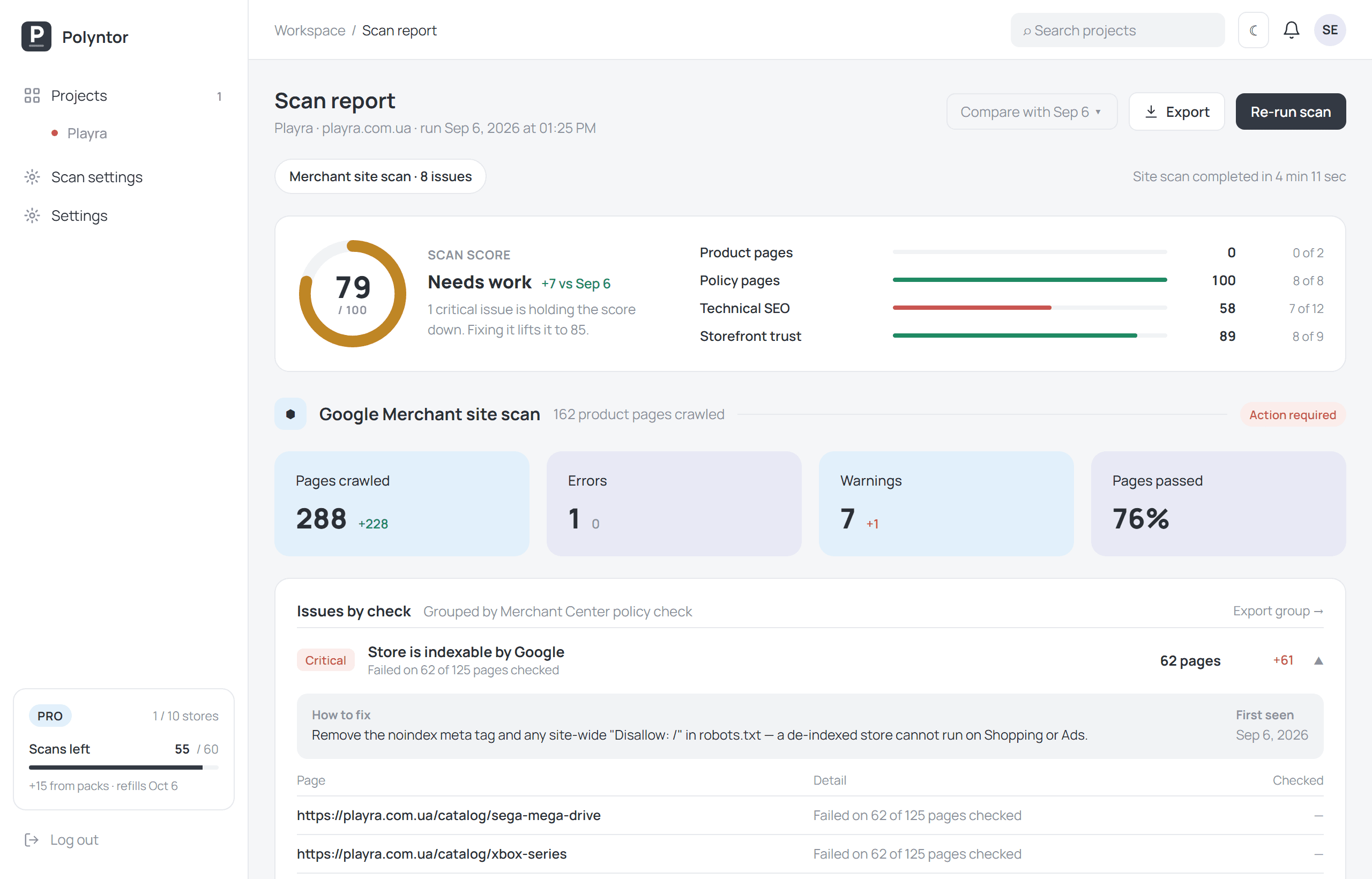Screen dimensions: 1372x879
Task: Click the Scans left progress bar
Action: (x=123, y=767)
